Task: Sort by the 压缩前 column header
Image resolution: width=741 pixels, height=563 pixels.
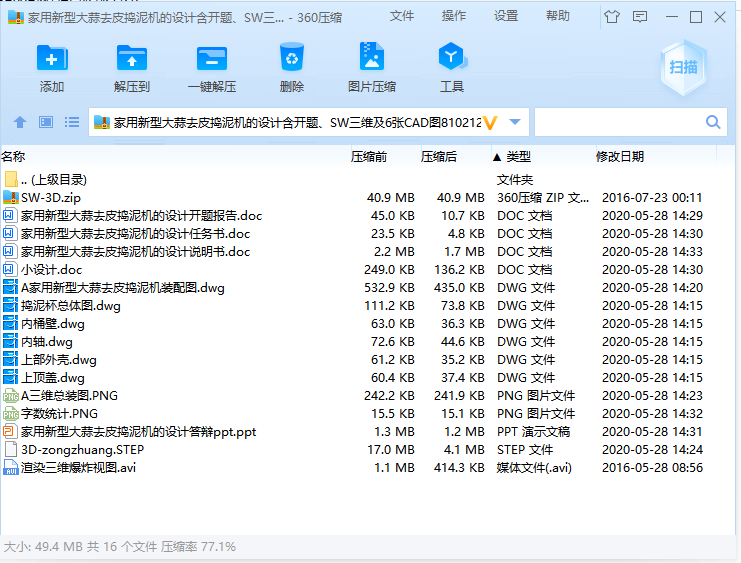Action: (x=369, y=156)
